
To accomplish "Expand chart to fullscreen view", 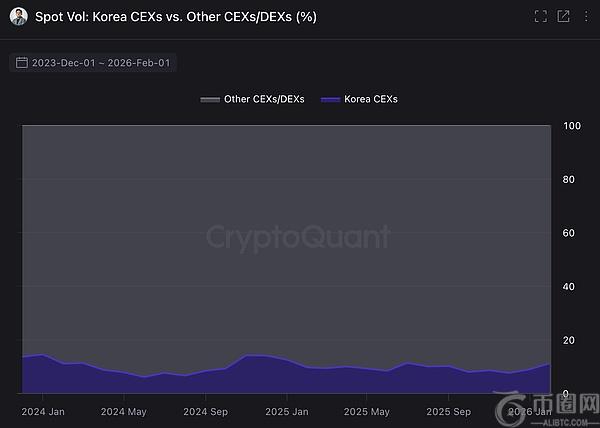I will click(541, 16).
